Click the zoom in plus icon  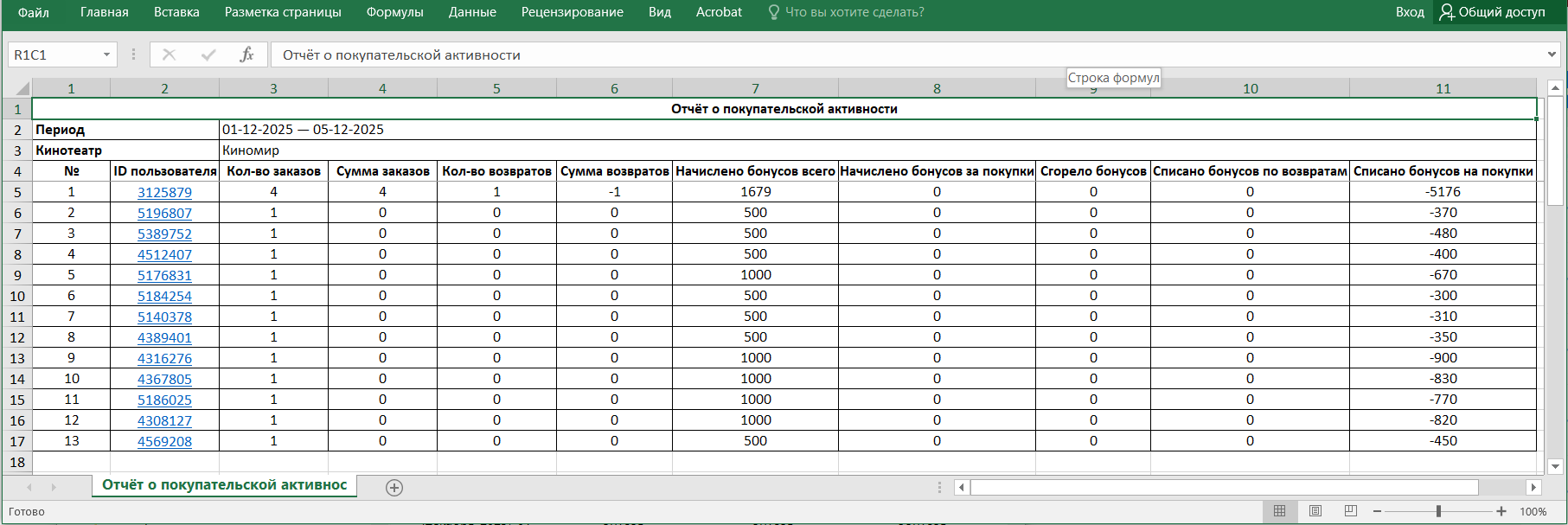coord(1501,511)
